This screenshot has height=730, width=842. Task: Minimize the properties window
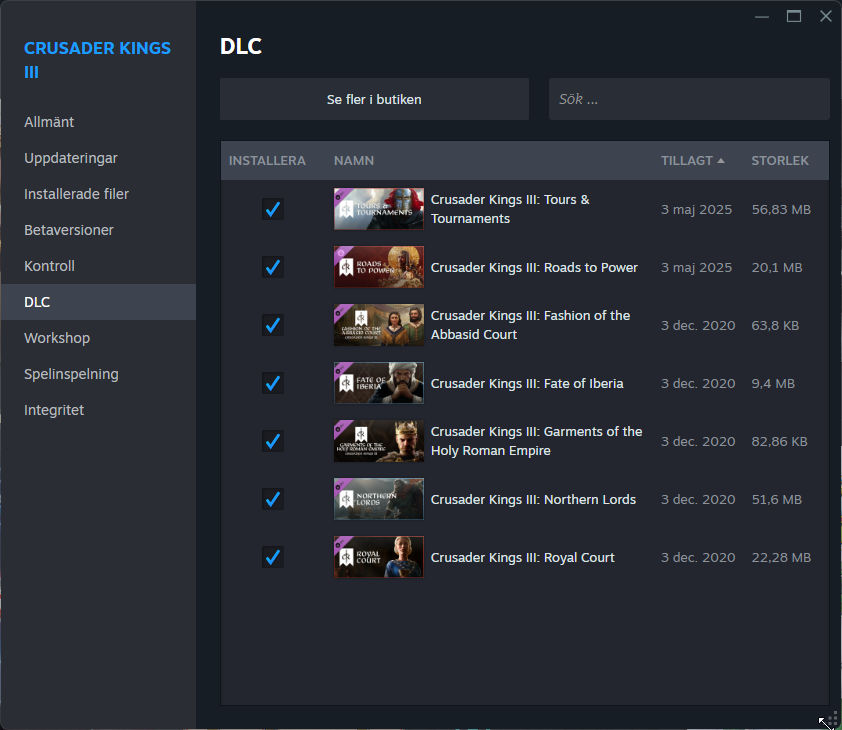762,17
